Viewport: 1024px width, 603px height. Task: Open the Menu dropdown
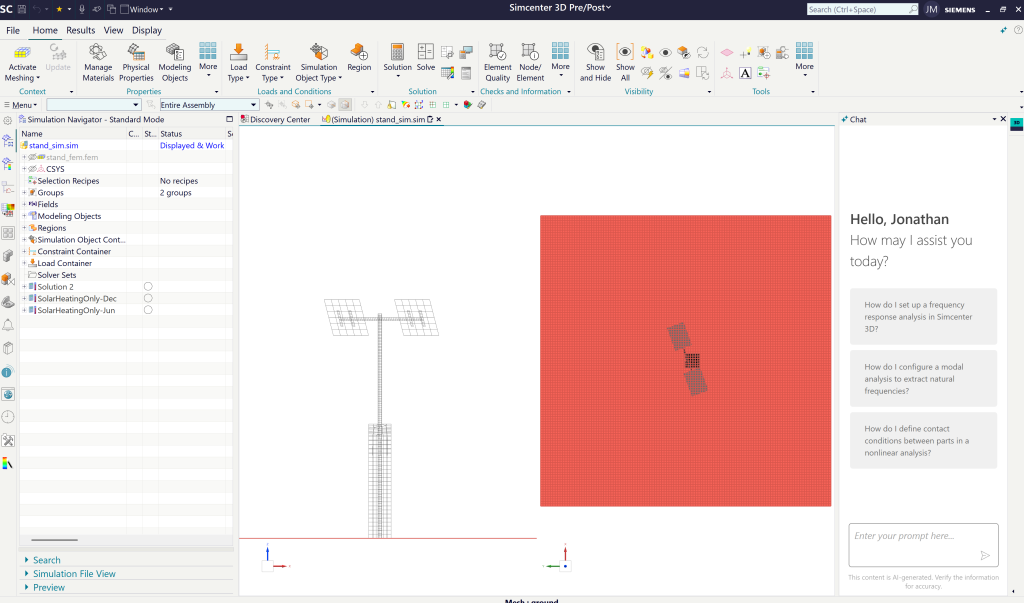pos(21,105)
